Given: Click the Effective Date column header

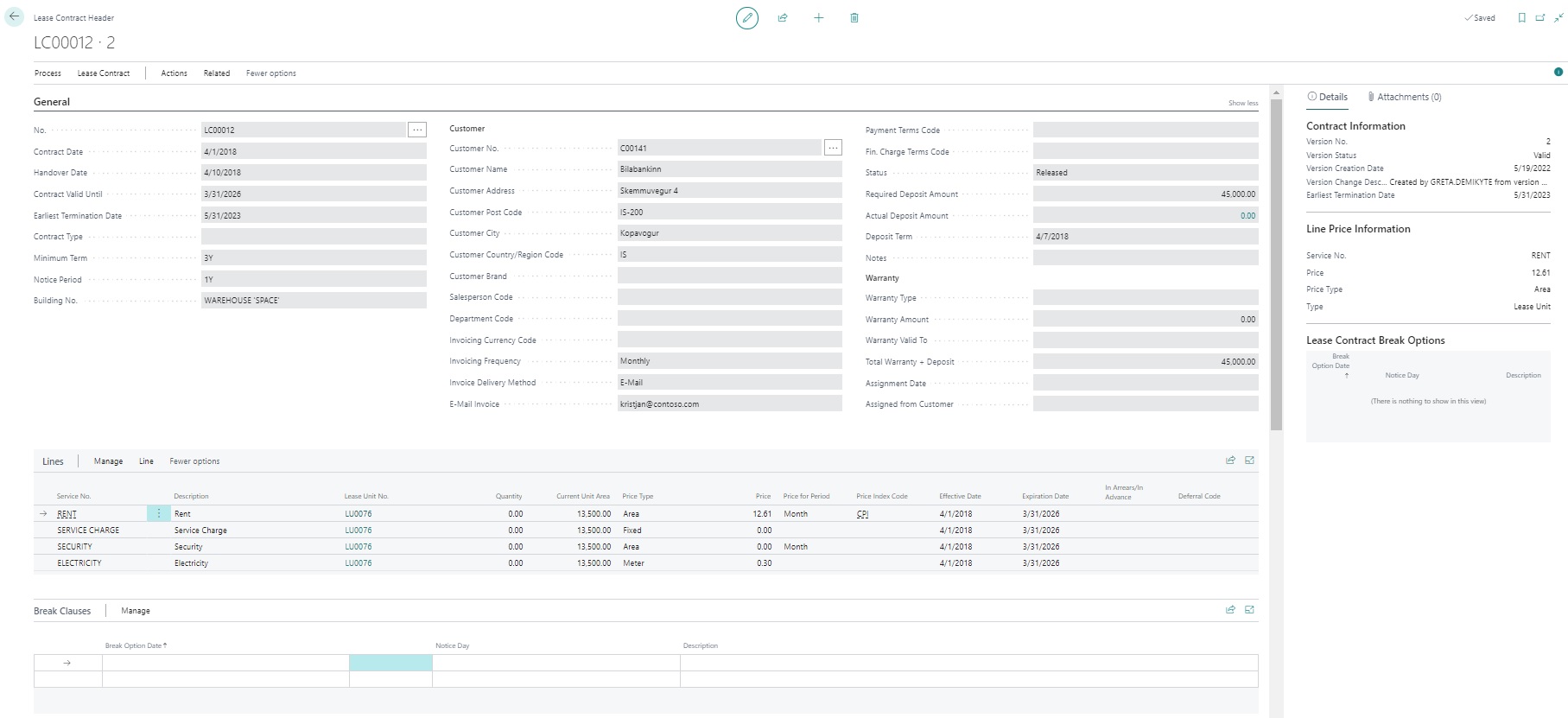Looking at the screenshot, I should pyautogui.click(x=960, y=496).
